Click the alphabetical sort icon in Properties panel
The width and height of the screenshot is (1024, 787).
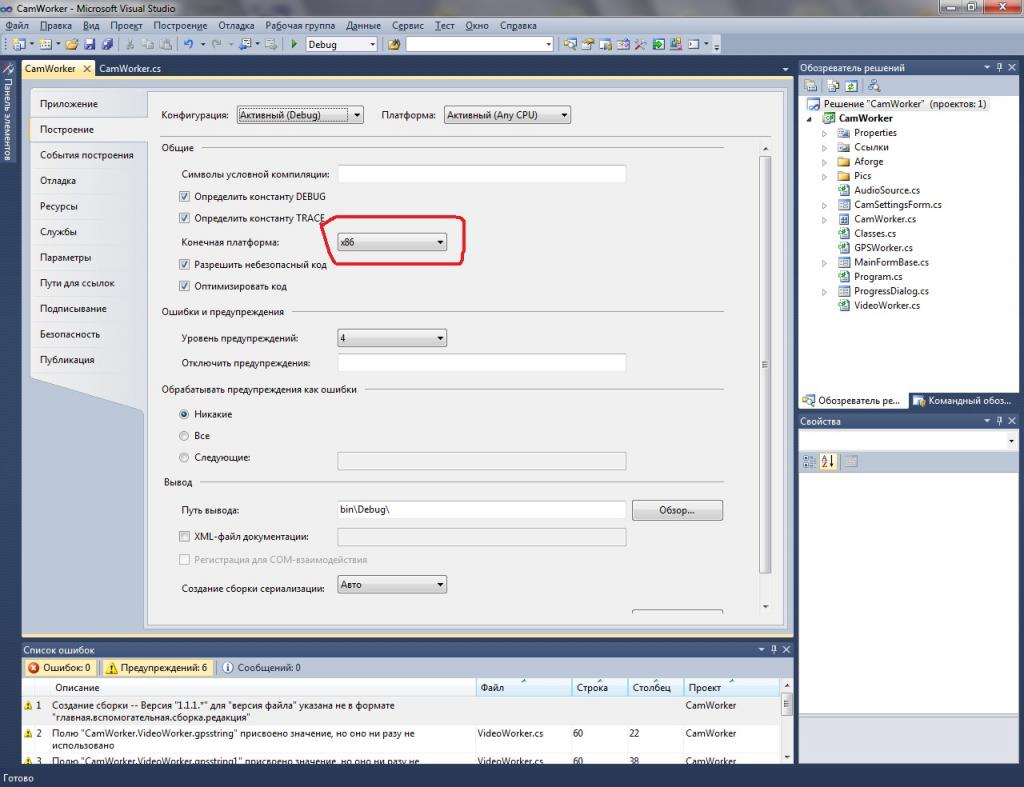[828, 461]
